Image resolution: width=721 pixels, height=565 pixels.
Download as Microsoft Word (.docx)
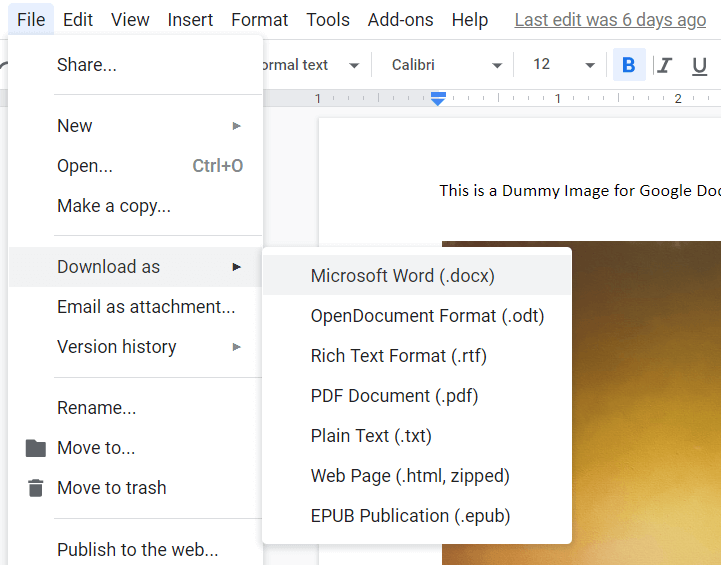pyautogui.click(x=403, y=276)
